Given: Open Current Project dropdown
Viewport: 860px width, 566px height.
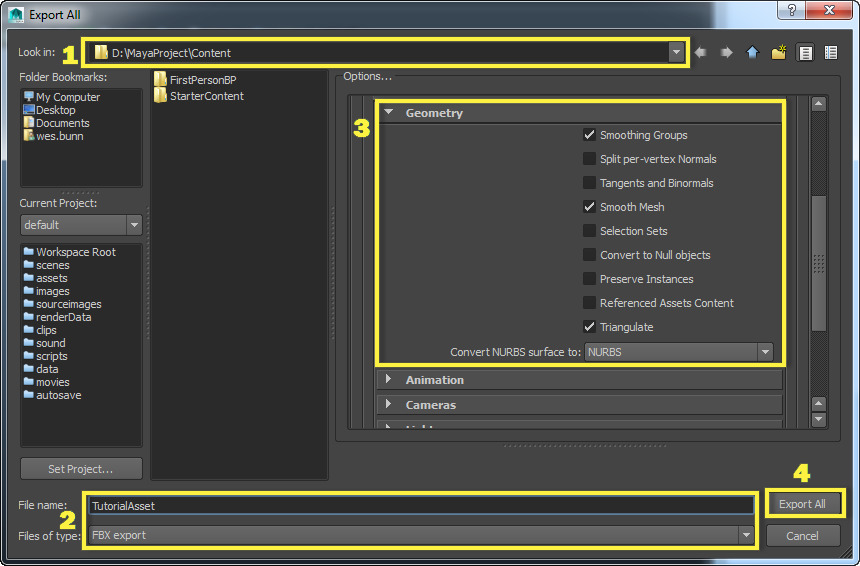Looking at the screenshot, I should (134, 225).
